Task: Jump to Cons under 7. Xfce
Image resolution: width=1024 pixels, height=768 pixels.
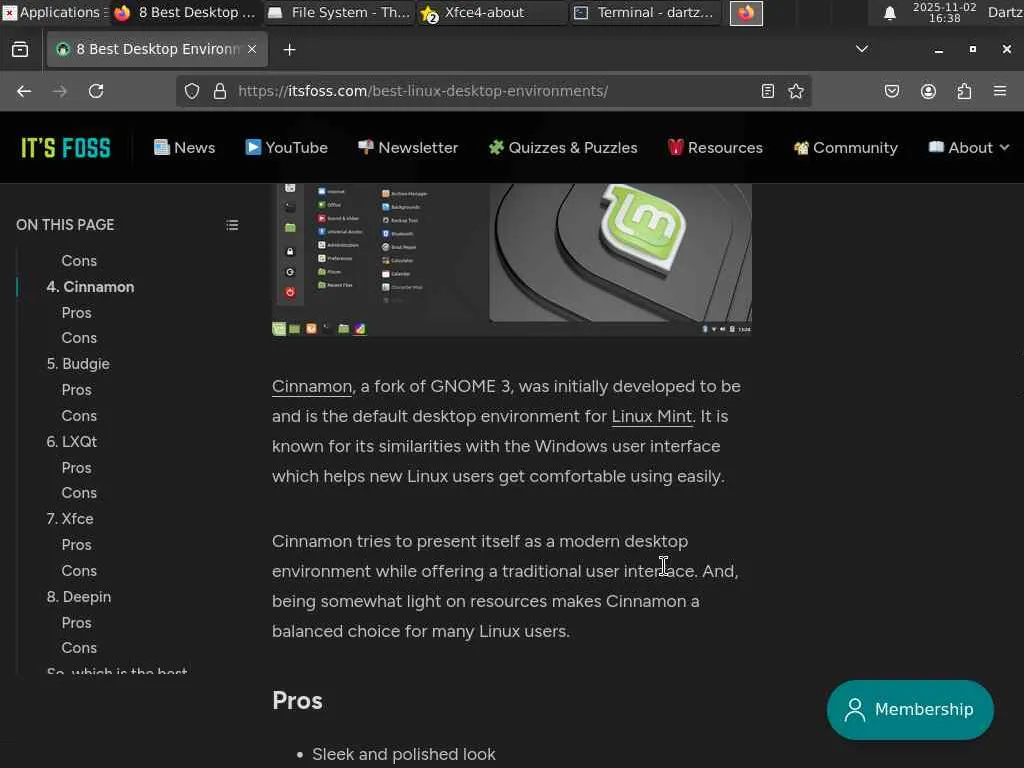Action: click(79, 571)
